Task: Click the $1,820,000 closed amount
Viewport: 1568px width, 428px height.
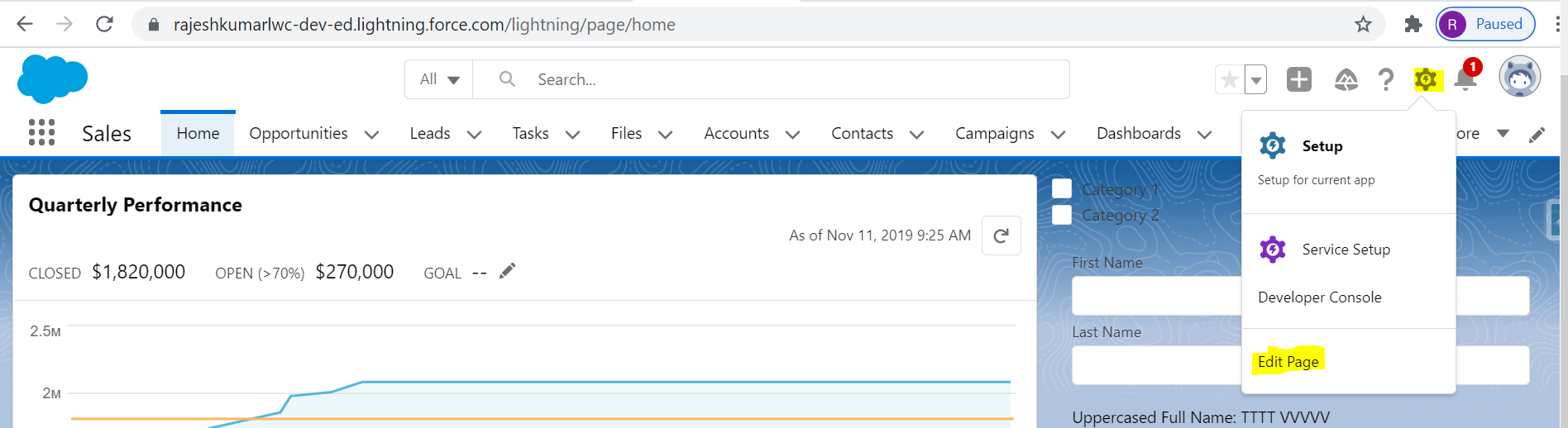Action: [x=138, y=272]
